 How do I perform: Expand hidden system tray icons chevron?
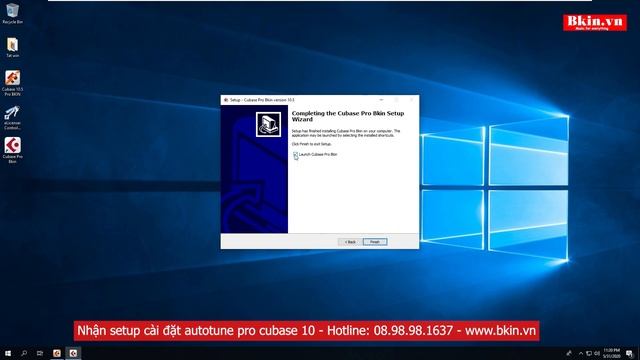[x=580, y=353]
